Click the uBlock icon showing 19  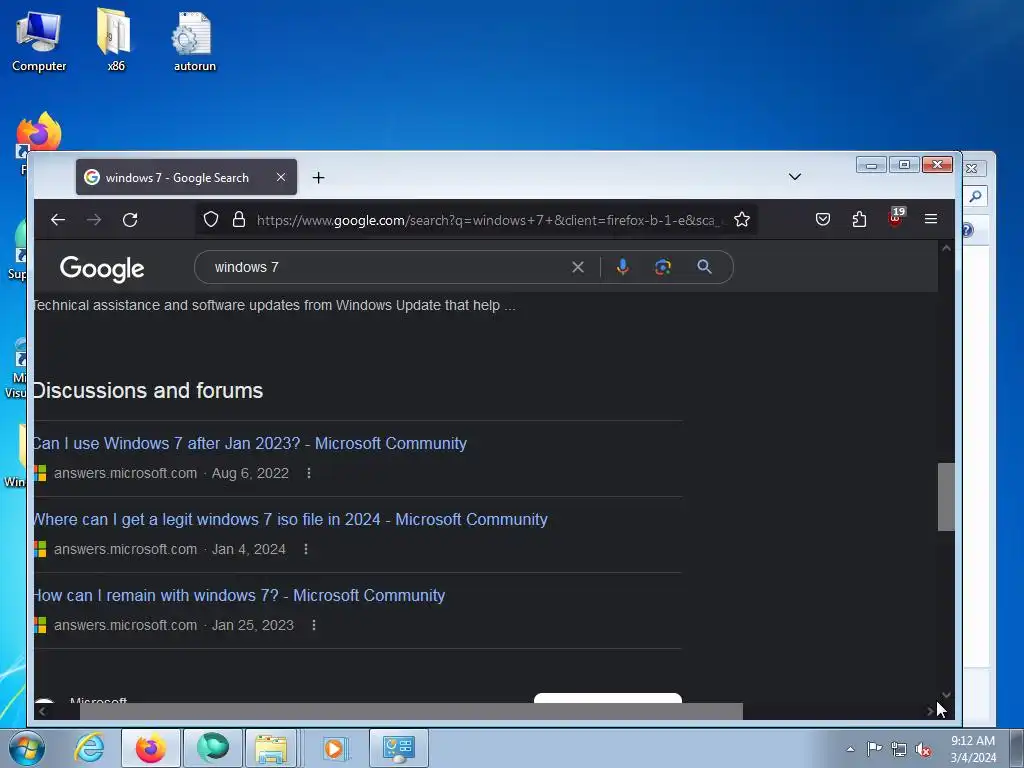pos(896,217)
